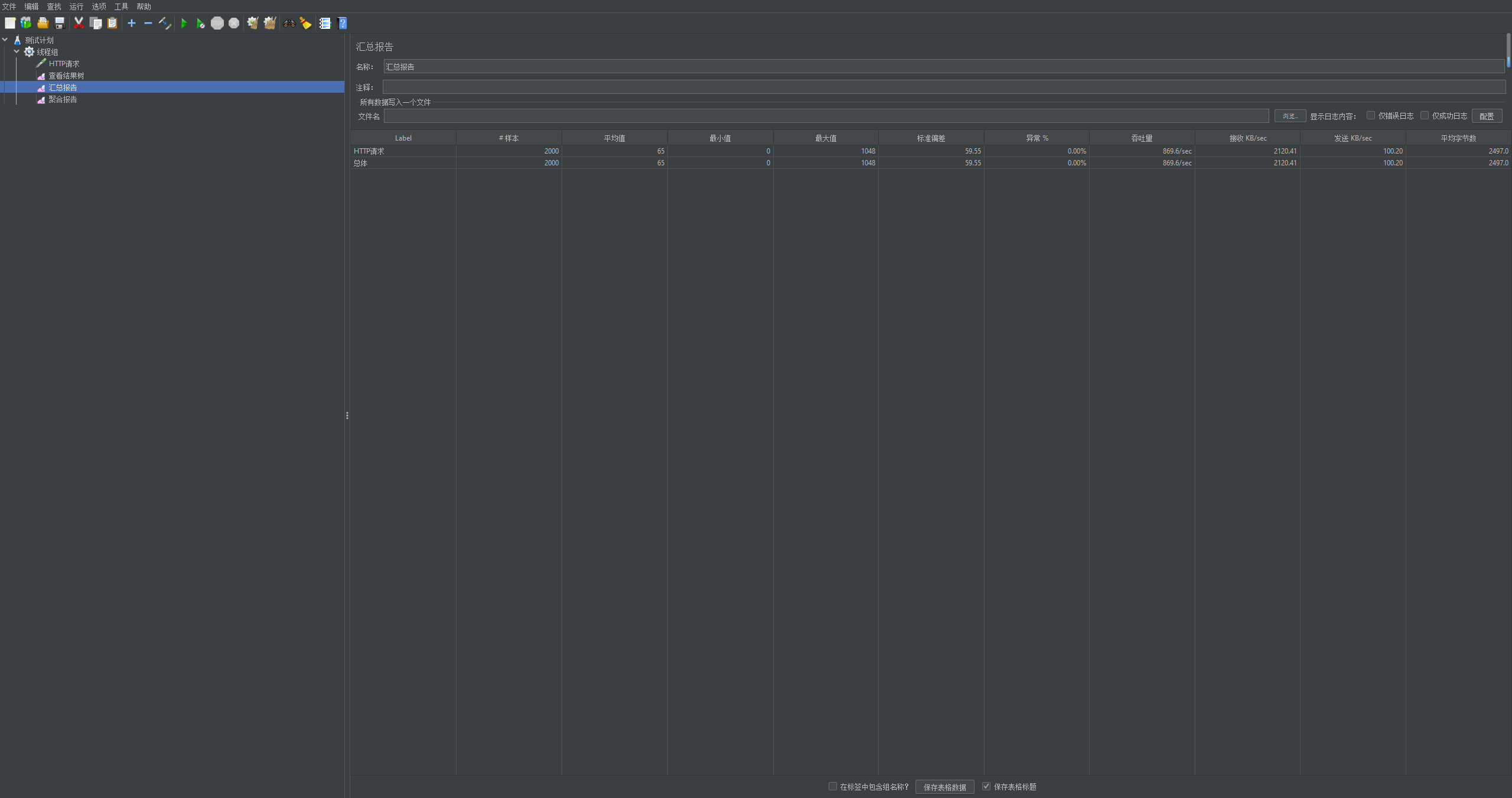The height and width of the screenshot is (798, 1512).
Task: Select 聚合报告 in the tree
Action: pos(63,99)
